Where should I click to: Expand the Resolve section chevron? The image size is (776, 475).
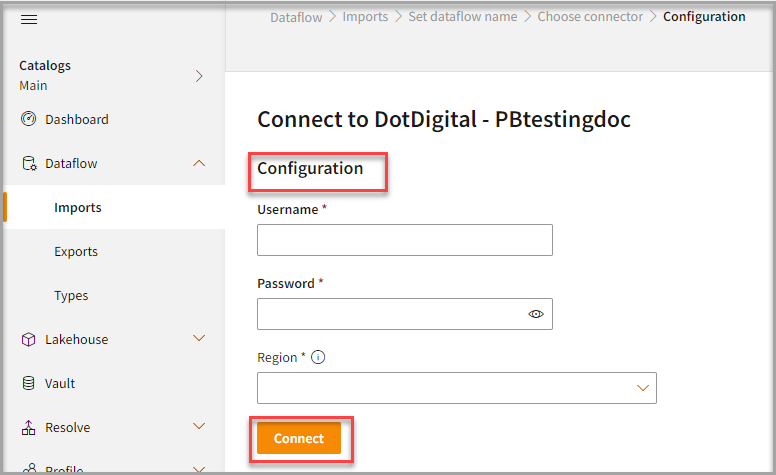coord(199,428)
